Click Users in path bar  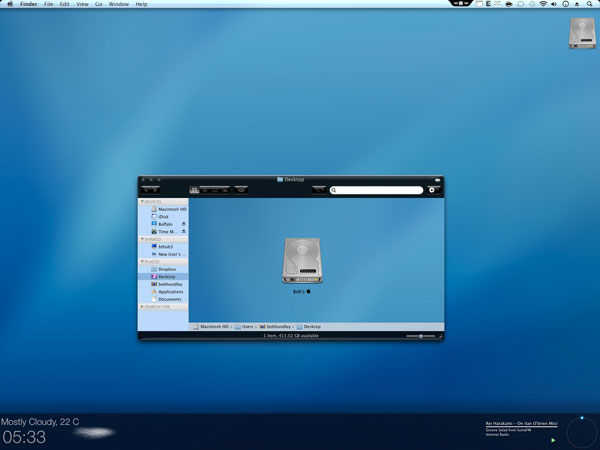click(x=244, y=327)
